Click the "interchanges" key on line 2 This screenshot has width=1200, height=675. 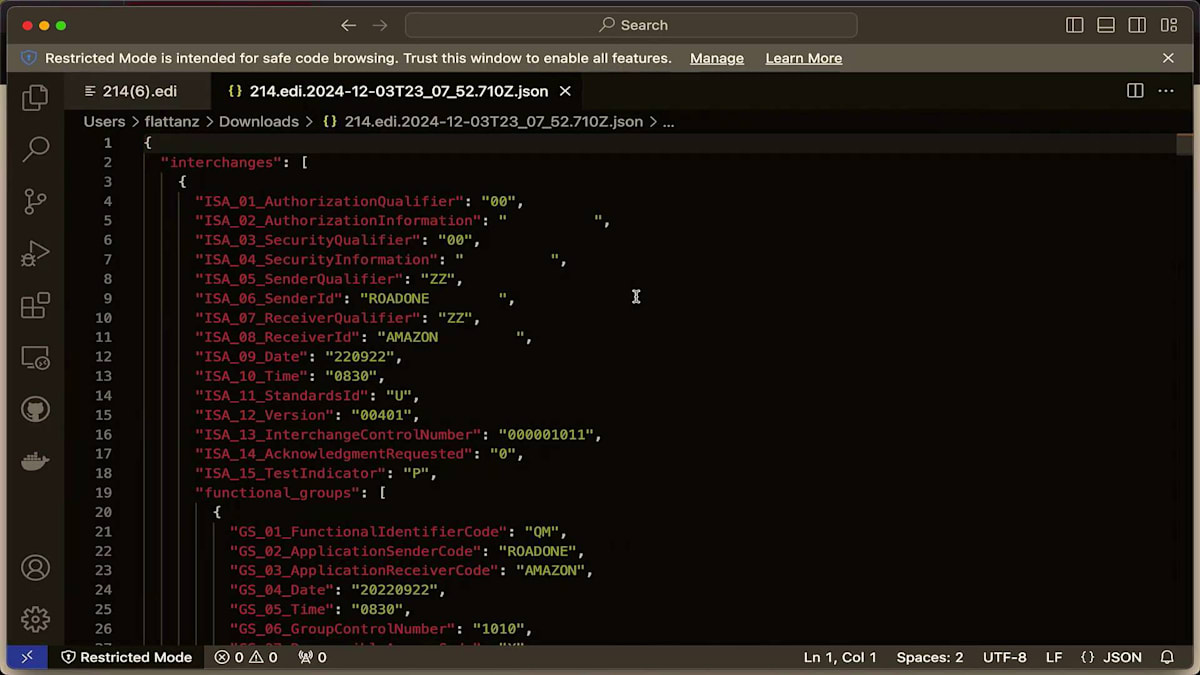[x=222, y=162]
